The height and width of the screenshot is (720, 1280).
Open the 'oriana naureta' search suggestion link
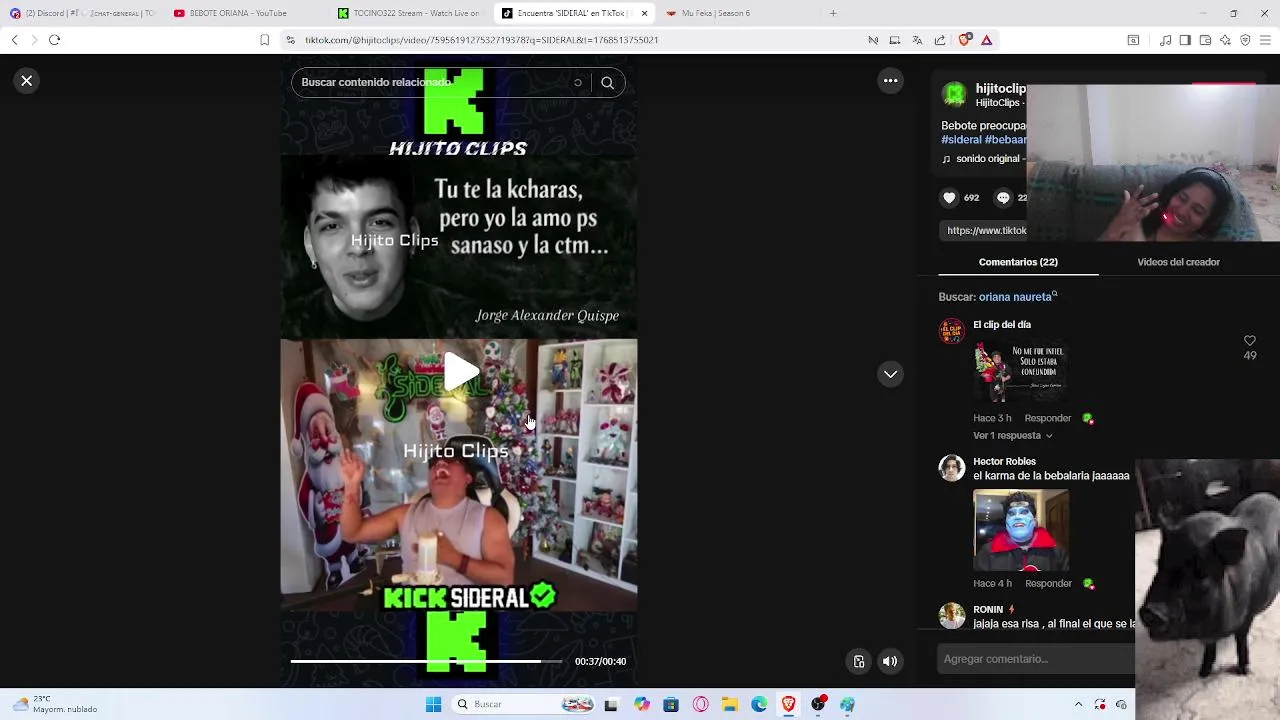(x=1017, y=297)
